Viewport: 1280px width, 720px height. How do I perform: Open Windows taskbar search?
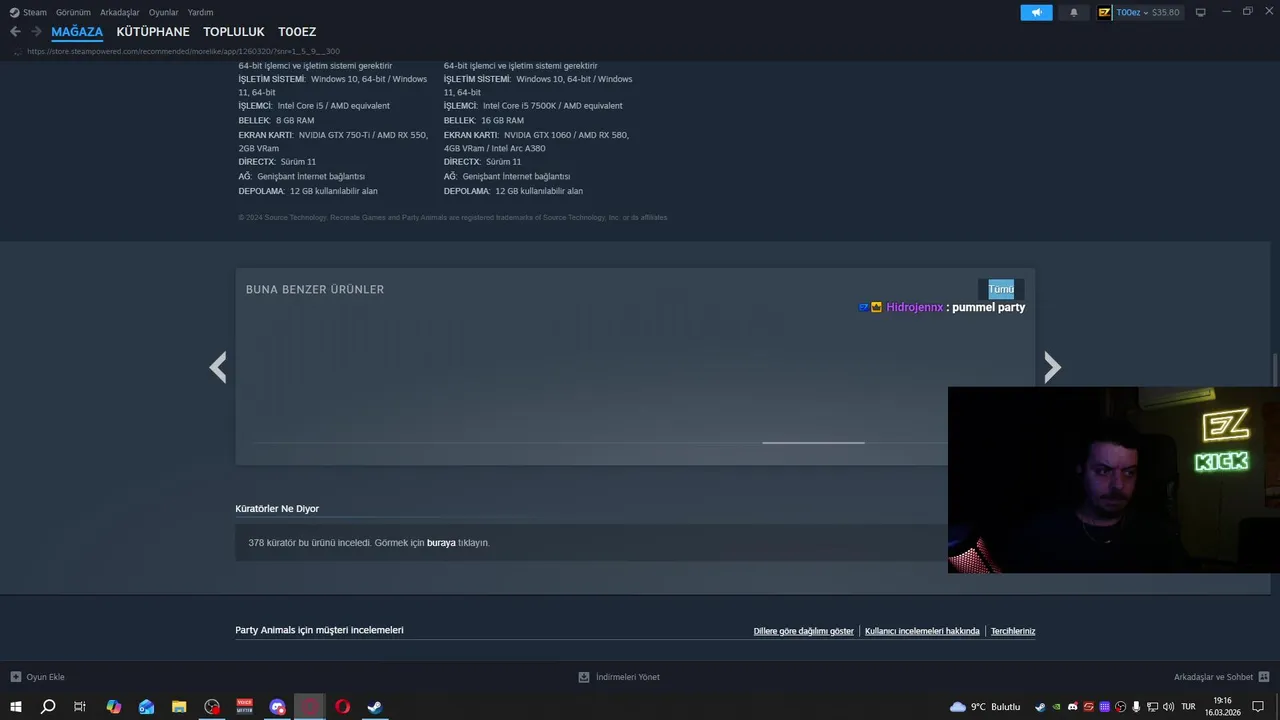coord(47,706)
